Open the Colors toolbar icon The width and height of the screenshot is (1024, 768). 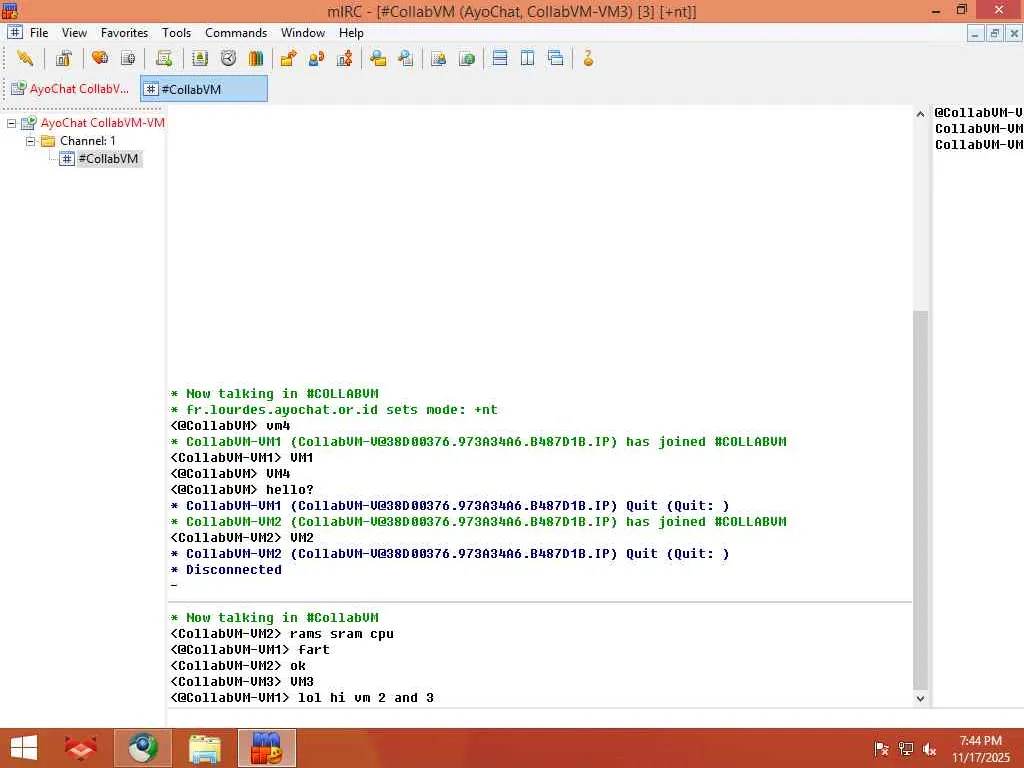tap(256, 58)
